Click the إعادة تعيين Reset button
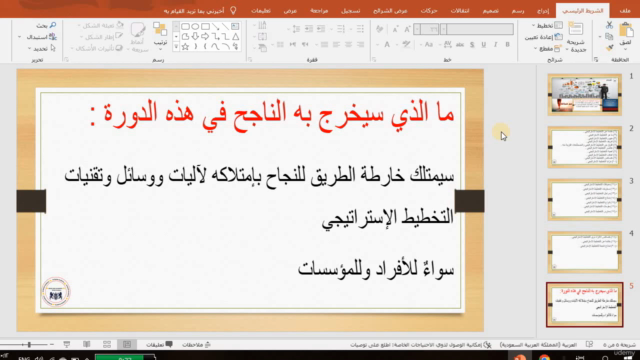The width and height of the screenshot is (640, 360). tap(544, 37)
